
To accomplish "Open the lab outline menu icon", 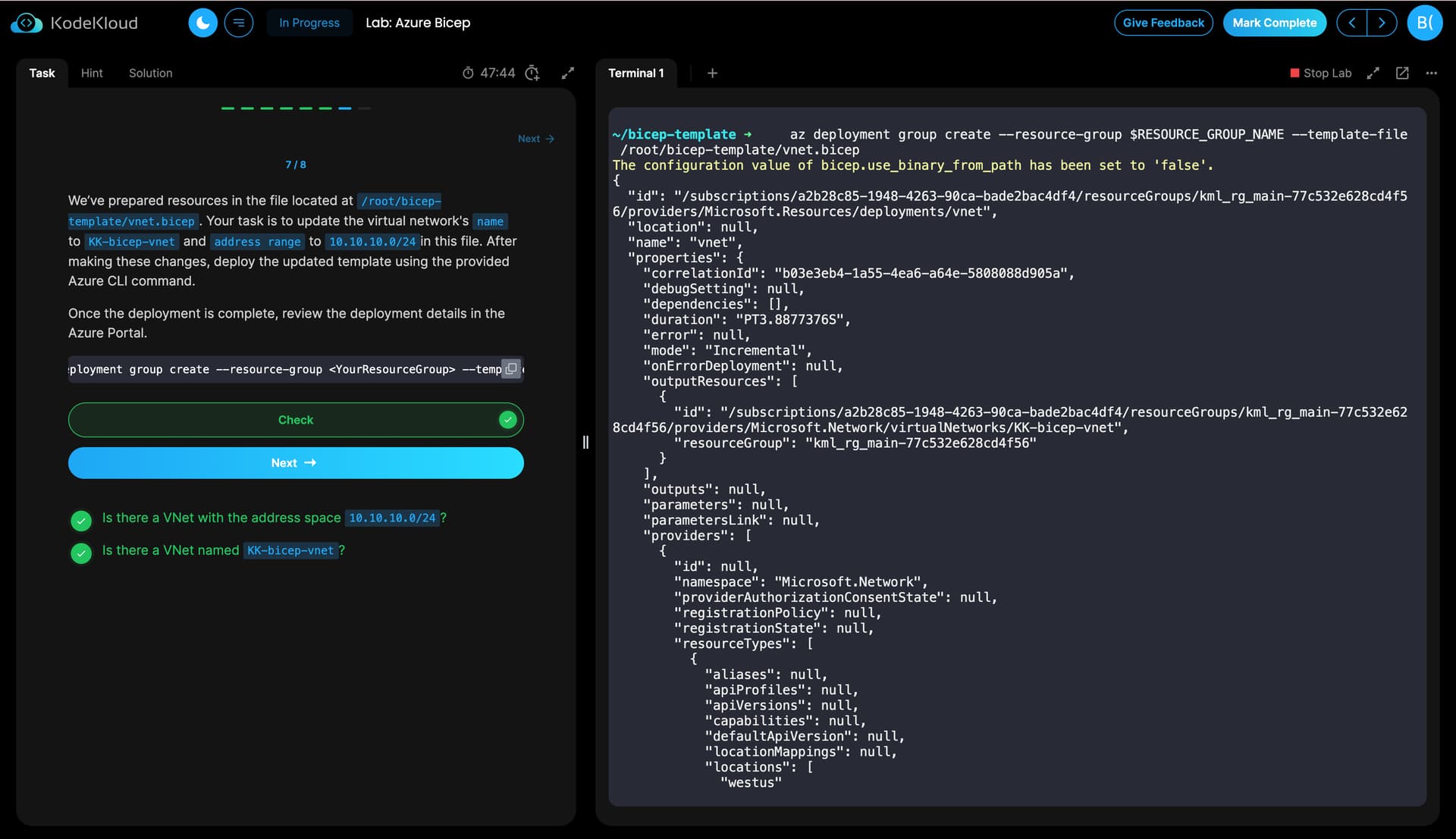I will pyautogui.click(x=239, y=23).
